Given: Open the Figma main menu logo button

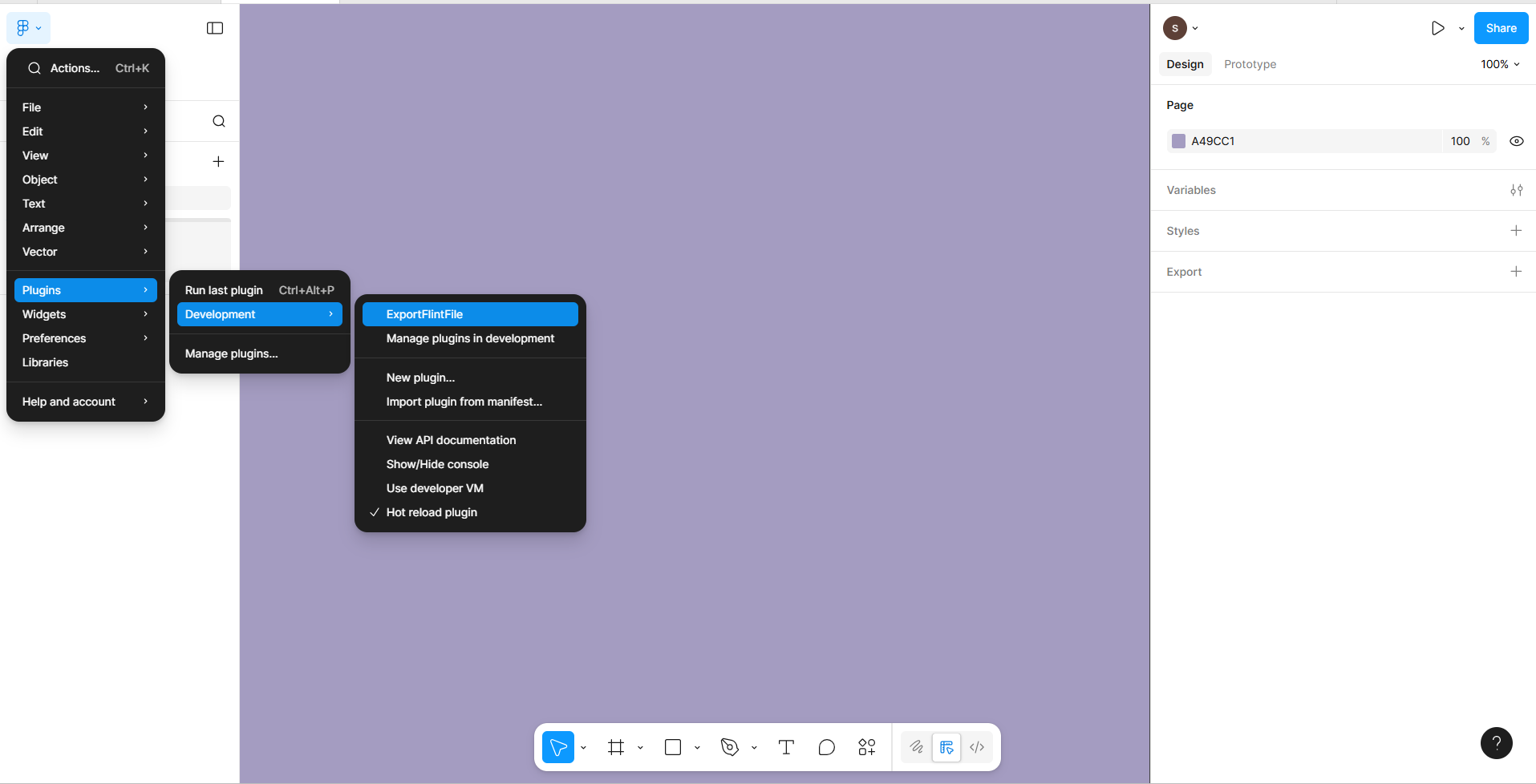Looking at the screenshot, I should click(28, 28).
